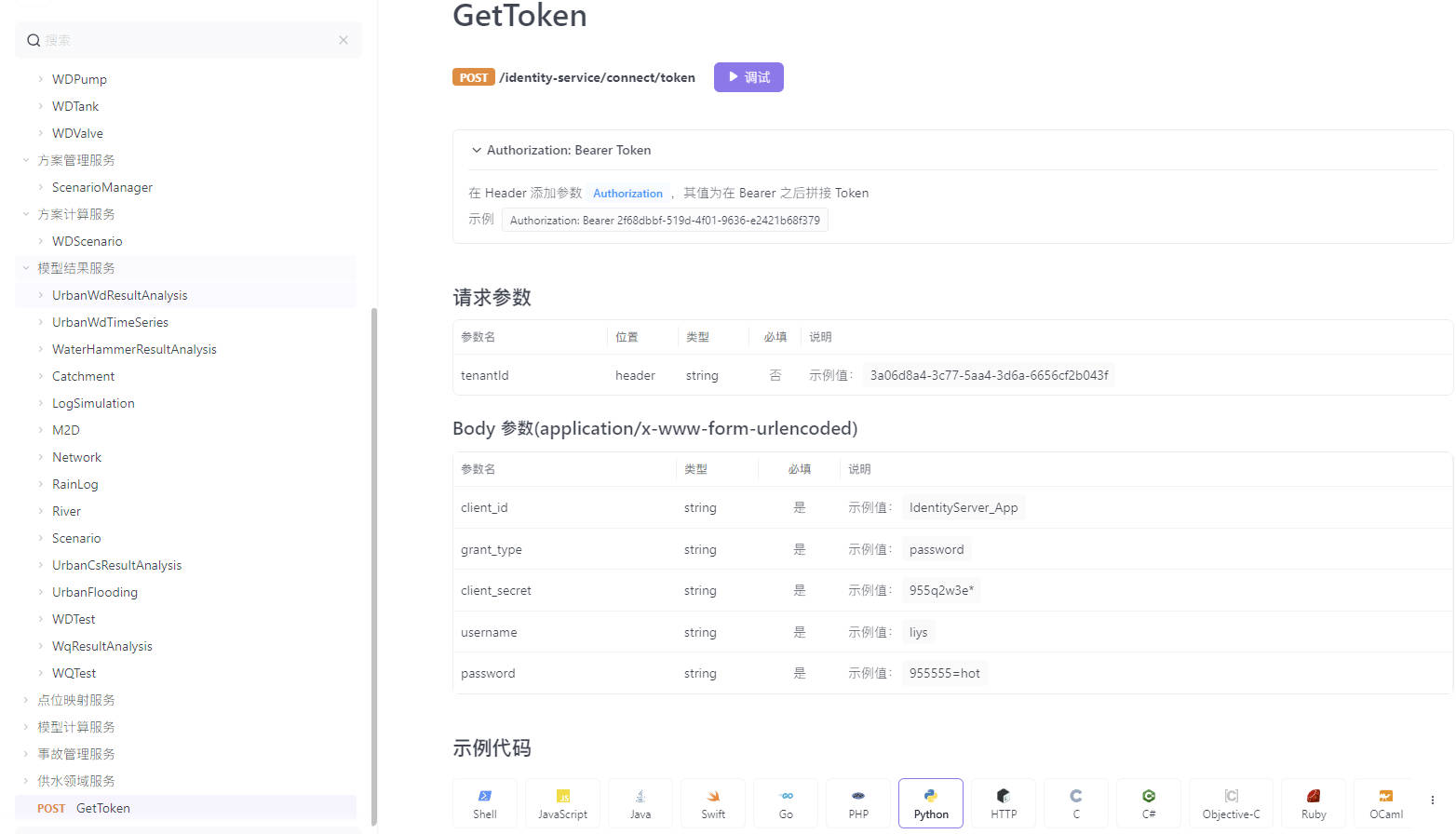Image resolution: width=1456 pixels, height=834 pixels.
Task: Click the search magnifier icon
Action: click(x=34, y=40)
